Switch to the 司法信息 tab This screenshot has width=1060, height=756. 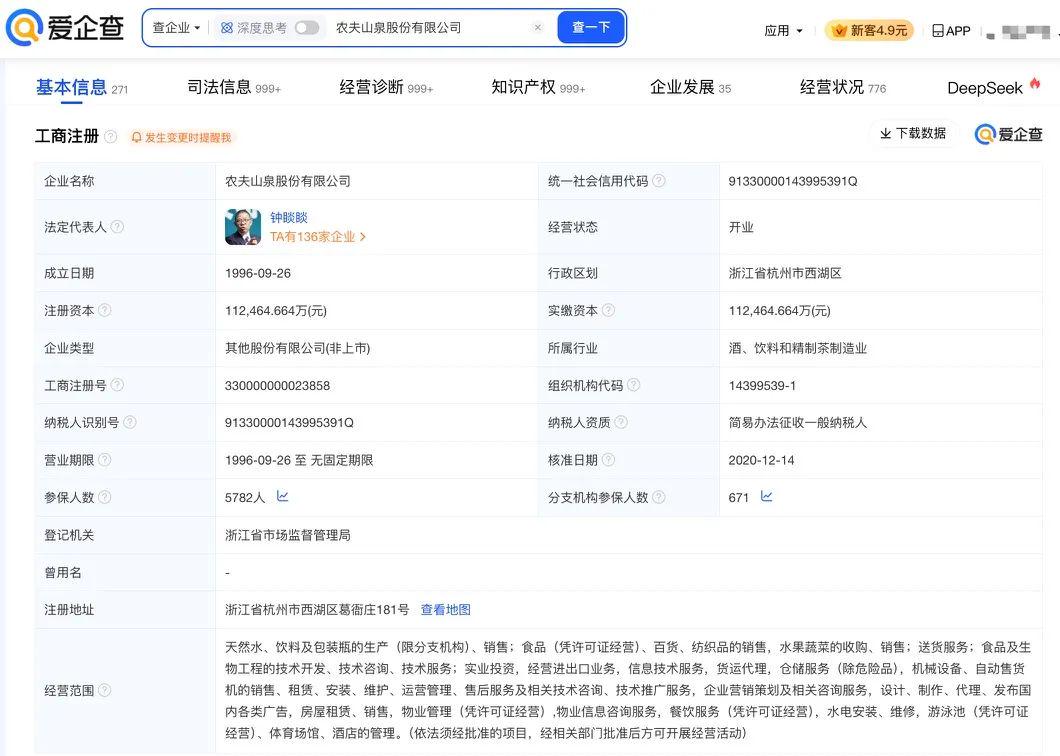(234, 88)
